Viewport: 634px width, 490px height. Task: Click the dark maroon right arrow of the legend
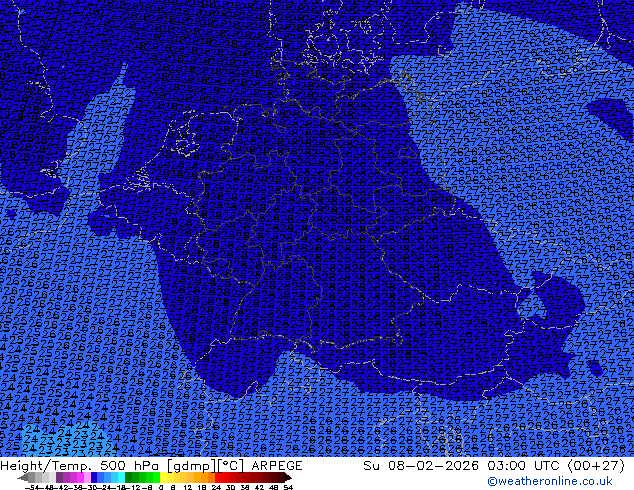pyautogui.click(x=288, y=477)
